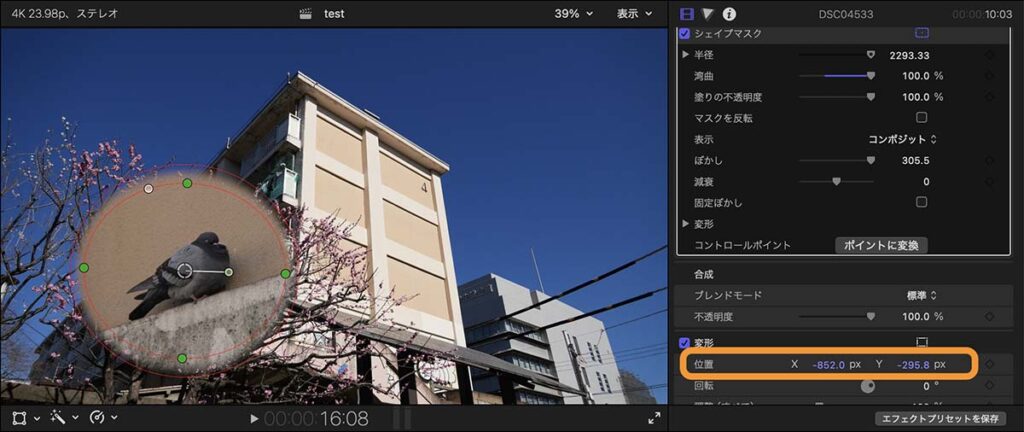Screen dimensions: 1024x432
Task: Click the magic wand enhancement icon
Action: tap(58, 418)
